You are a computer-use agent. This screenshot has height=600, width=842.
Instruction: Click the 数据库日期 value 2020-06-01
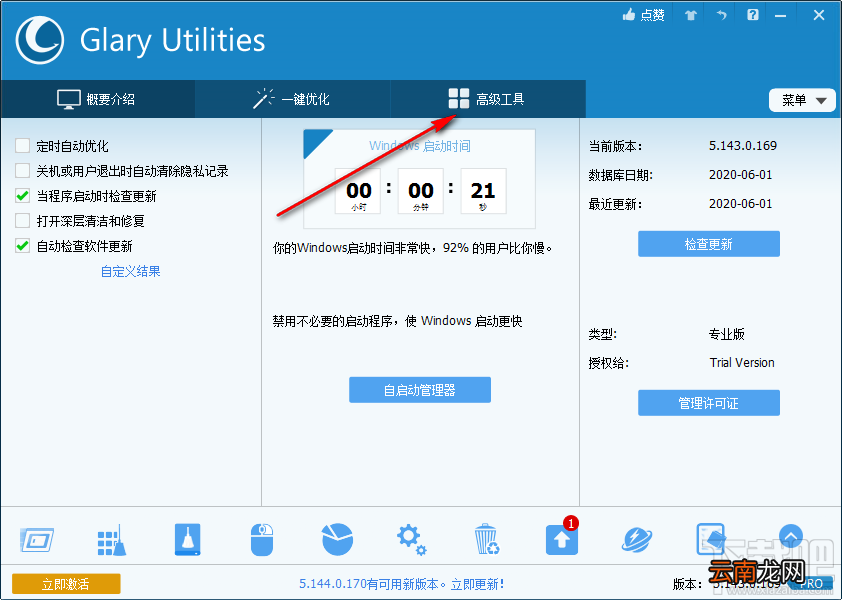741,175
